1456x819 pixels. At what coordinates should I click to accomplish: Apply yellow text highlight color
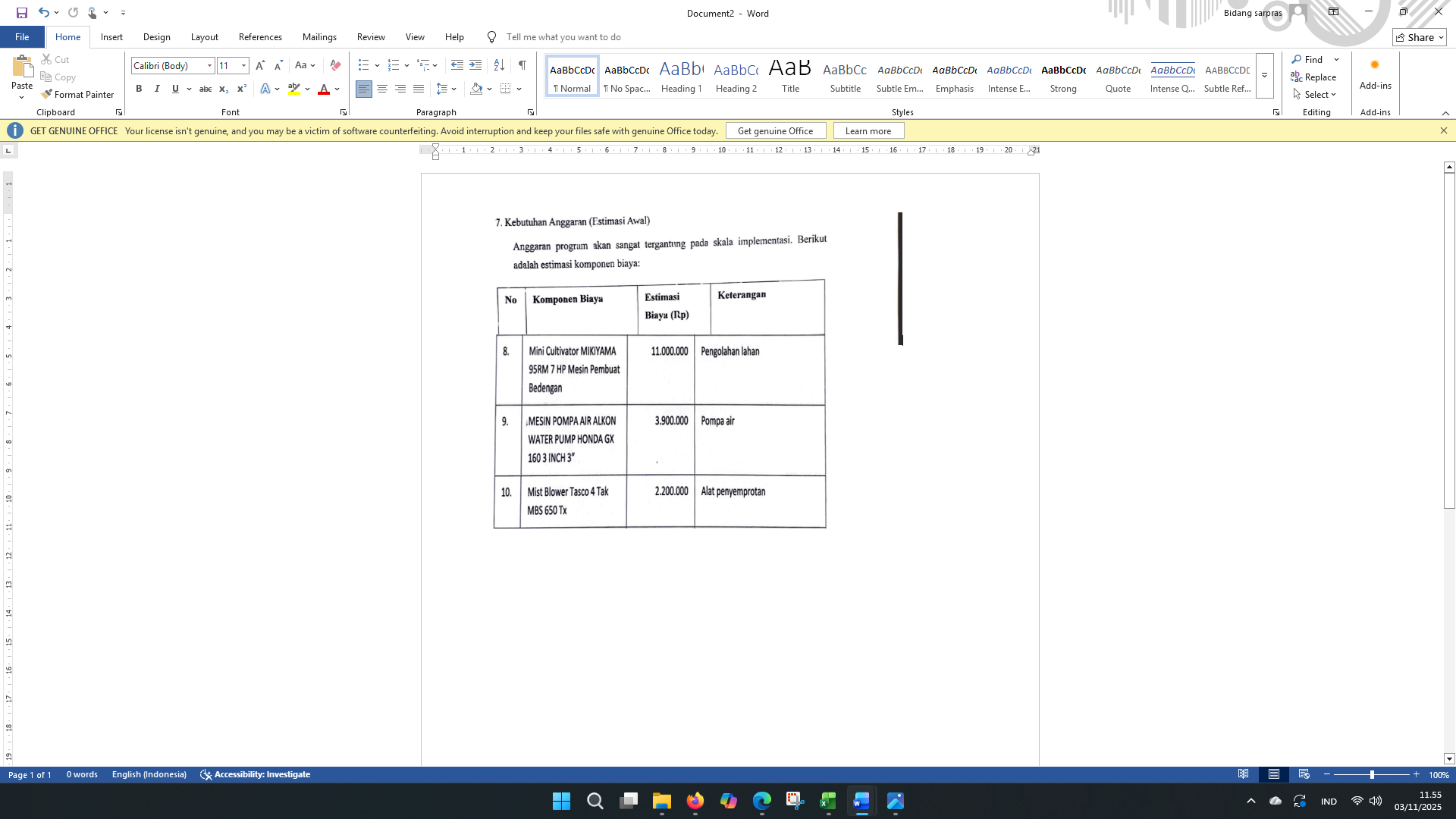click(x=294, y=89)
